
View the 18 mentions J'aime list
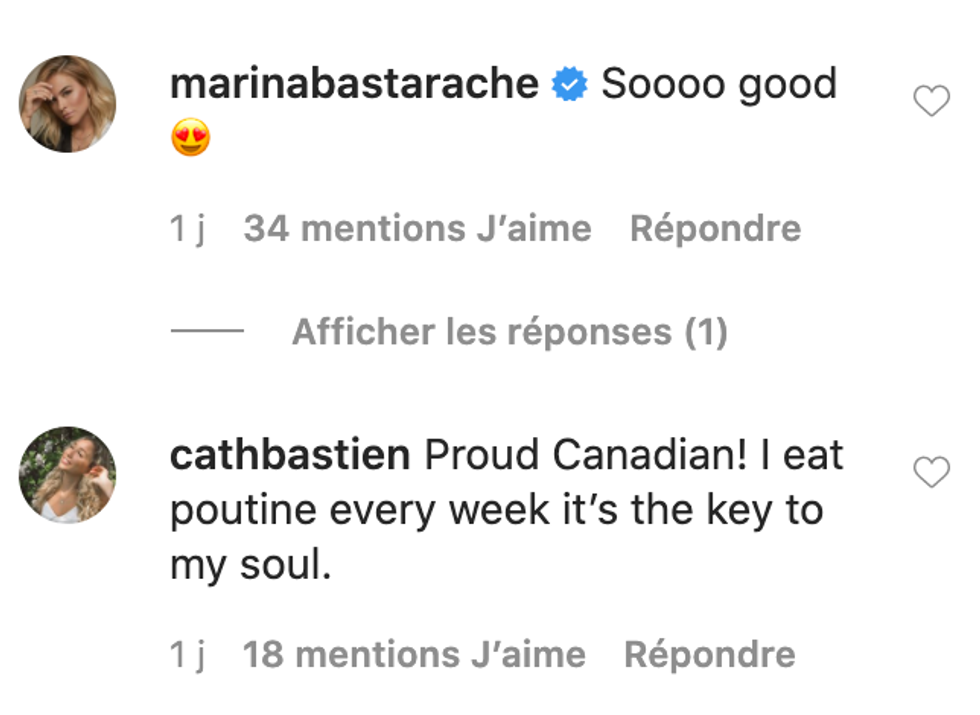[414, 655]
